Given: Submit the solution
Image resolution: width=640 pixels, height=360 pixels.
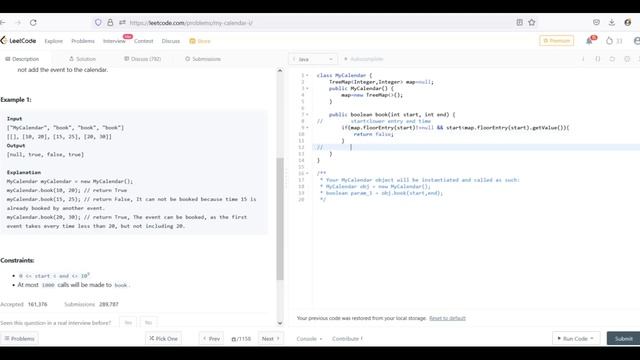Looking at the screenshot, I should tap(623, 339).
